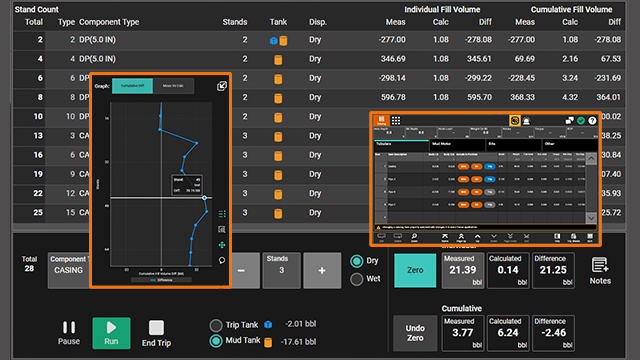Activate the graph zoom area tool
640x360 pixels.
(222, 229)
